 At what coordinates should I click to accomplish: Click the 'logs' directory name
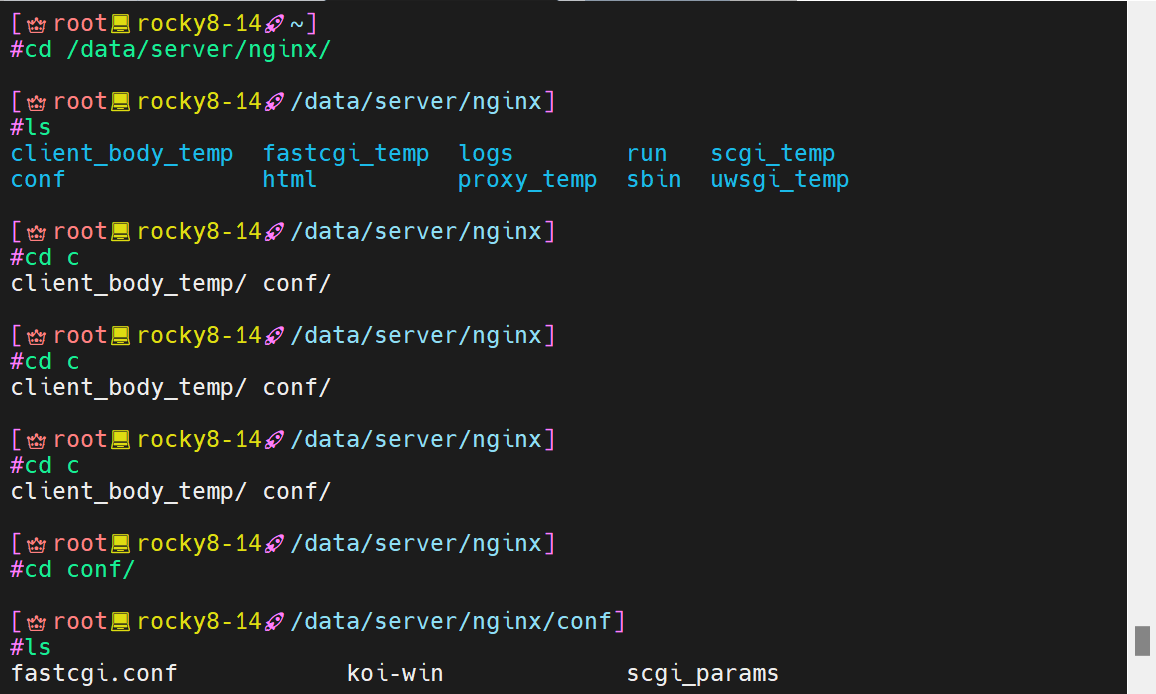point(485,153)
